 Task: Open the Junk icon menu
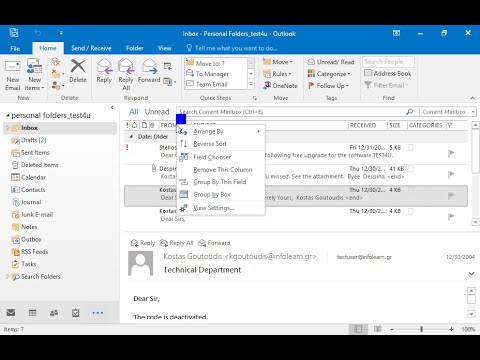tap(57, 86)
